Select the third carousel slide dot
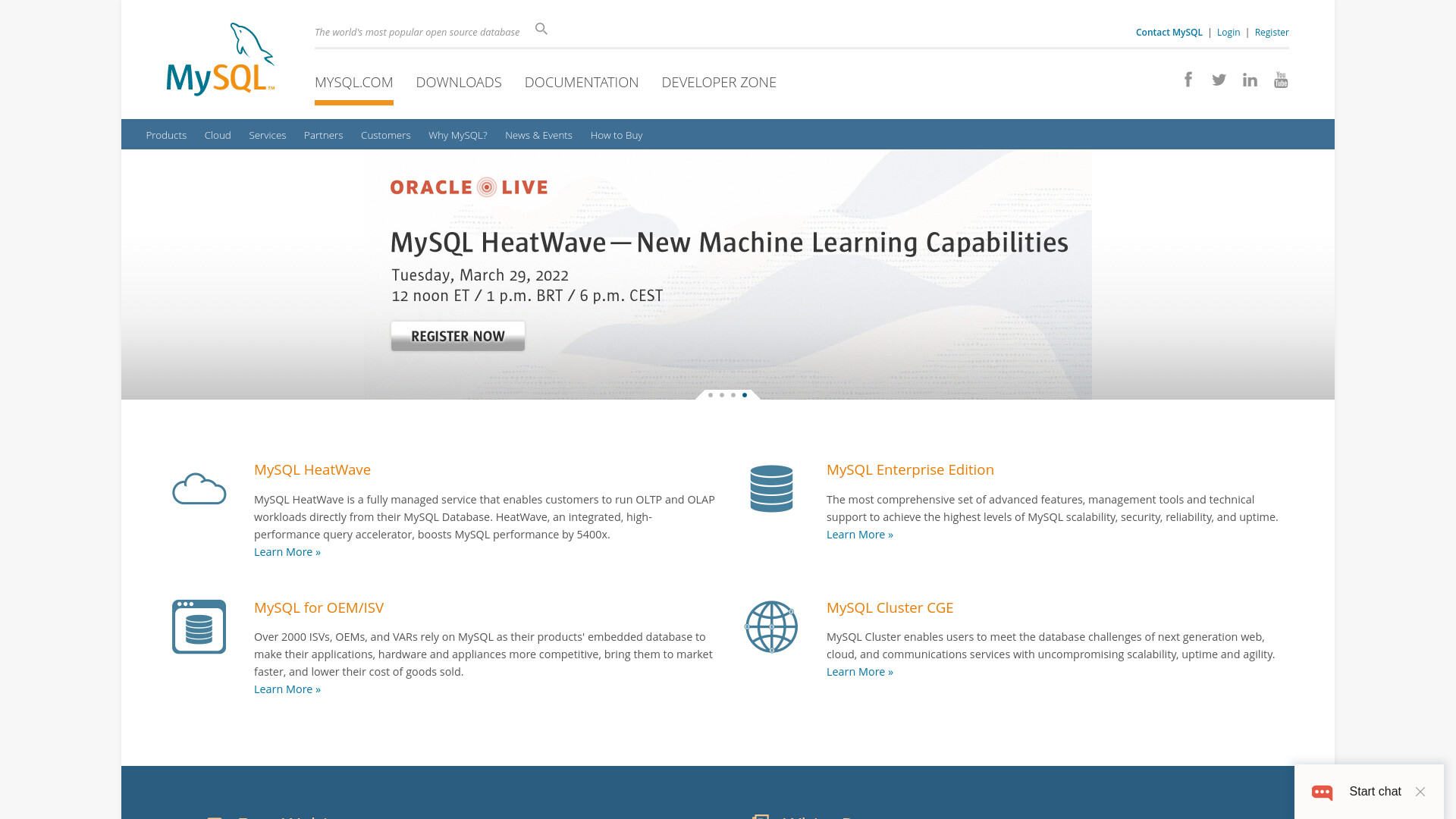 tap(733, 395)
